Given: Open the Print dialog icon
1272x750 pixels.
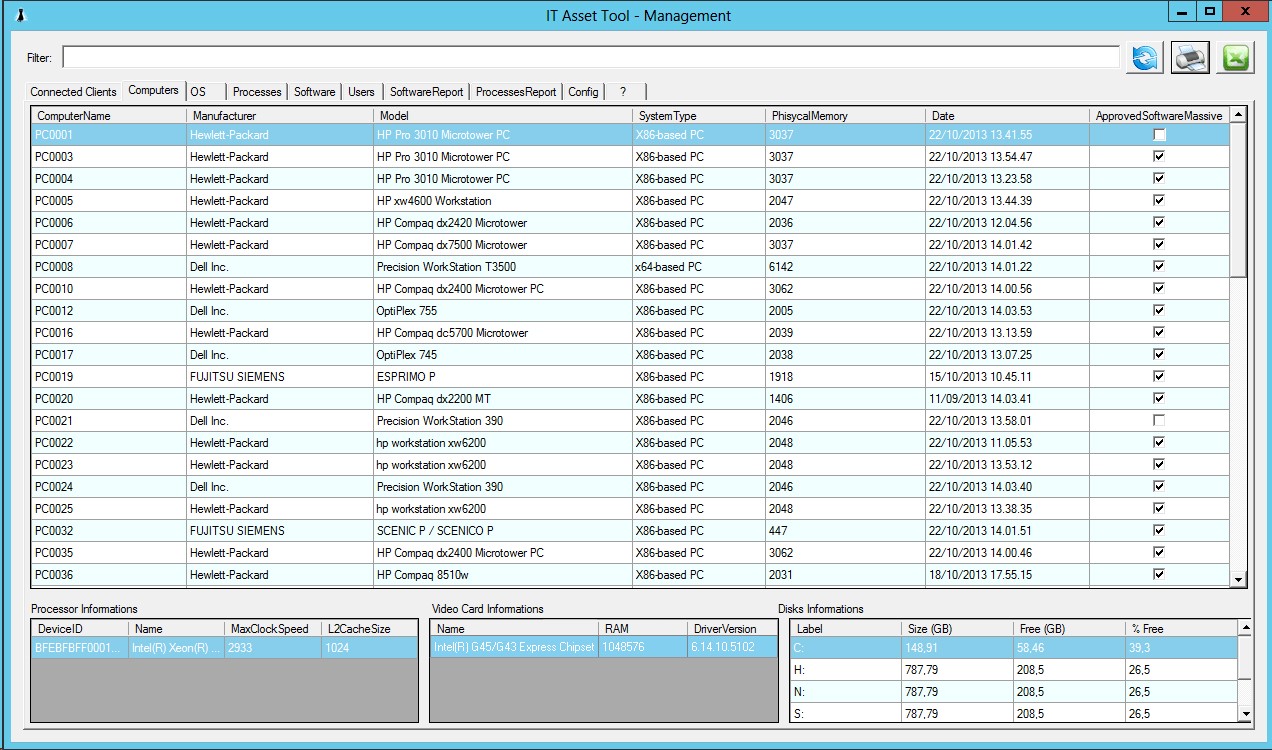Looking at the screenshot, I should [1189, 57].
